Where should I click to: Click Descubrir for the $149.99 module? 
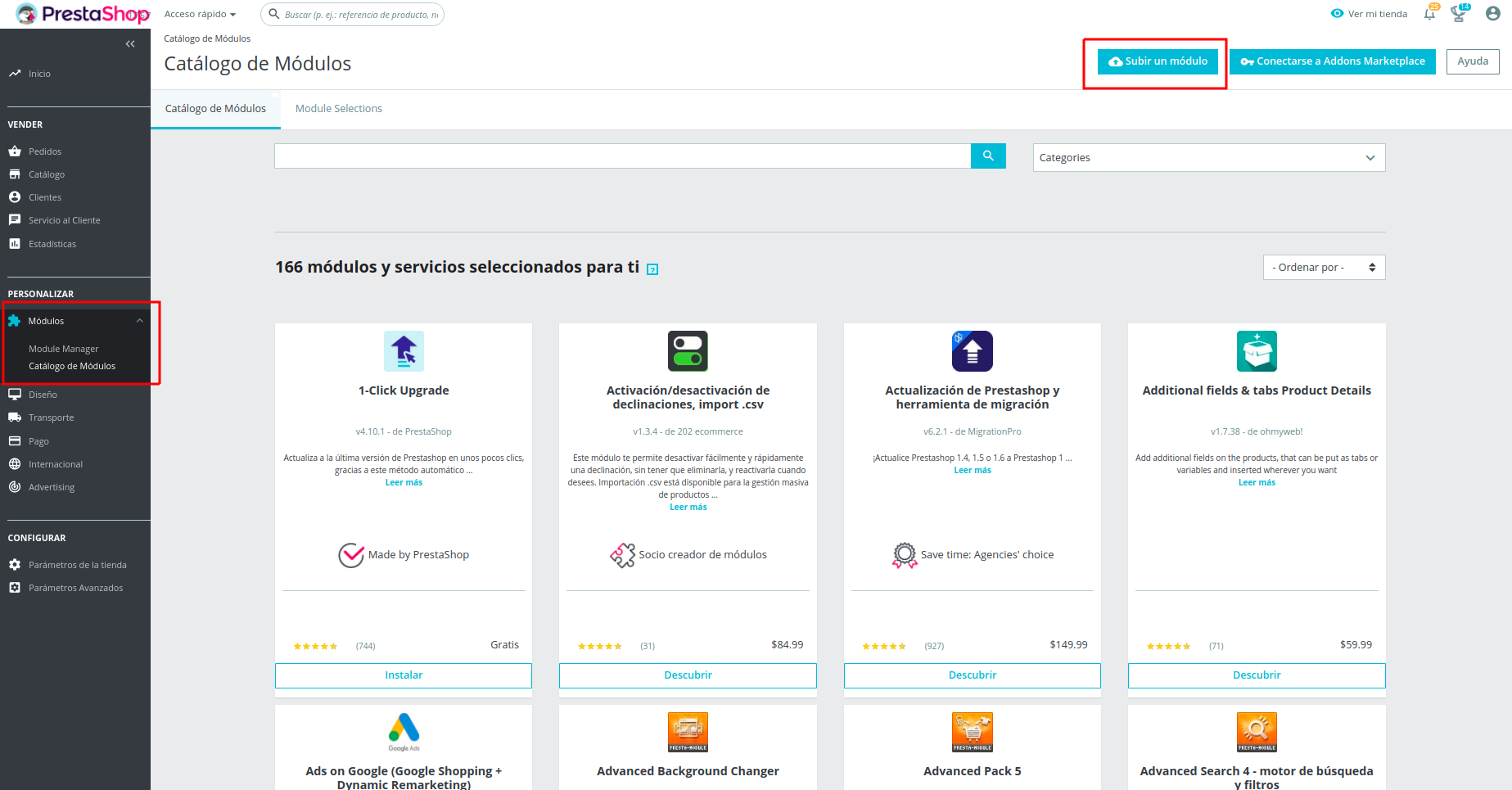click(x=973, y=675)
